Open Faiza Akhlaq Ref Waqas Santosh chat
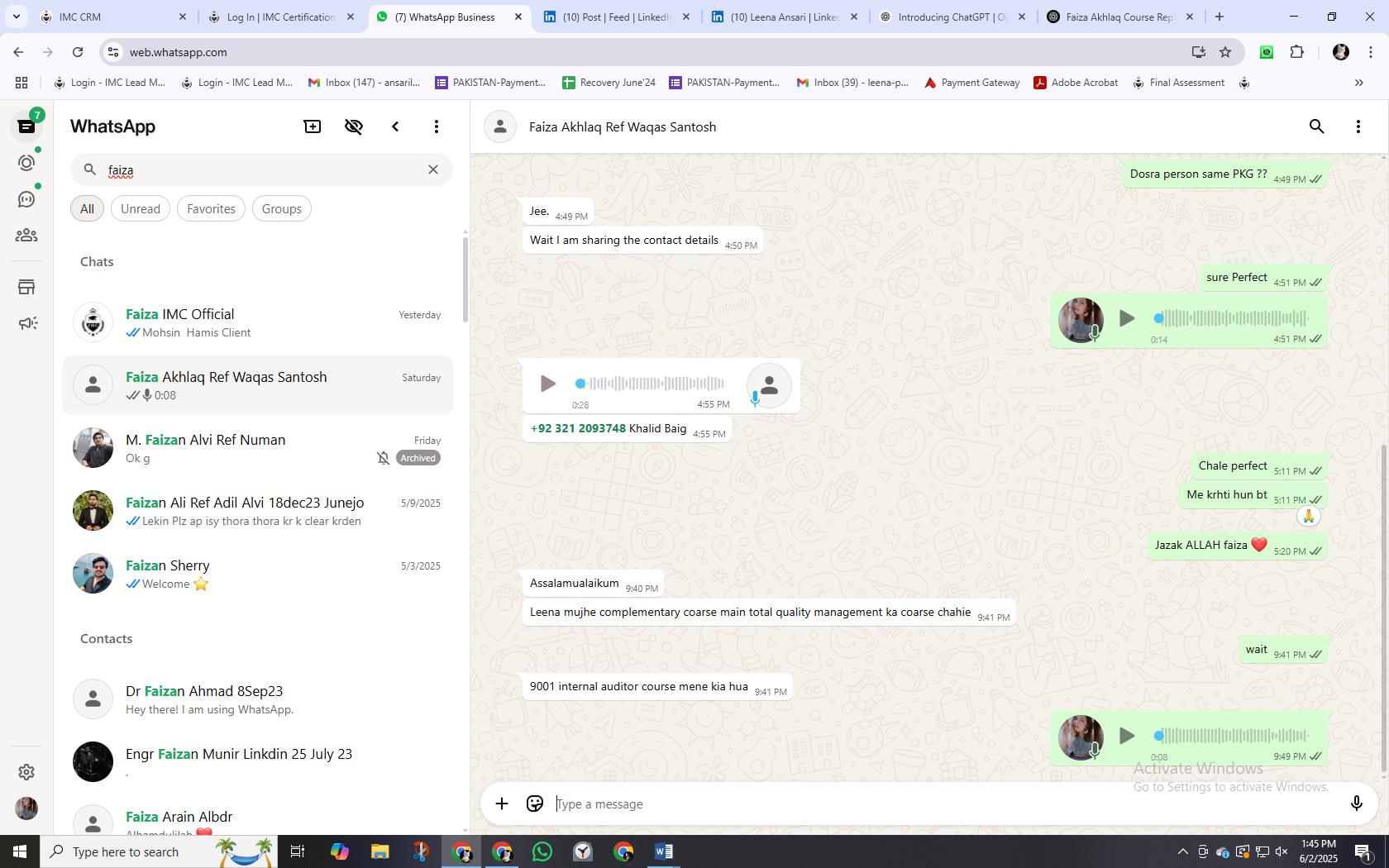 (x=257, y=385)
